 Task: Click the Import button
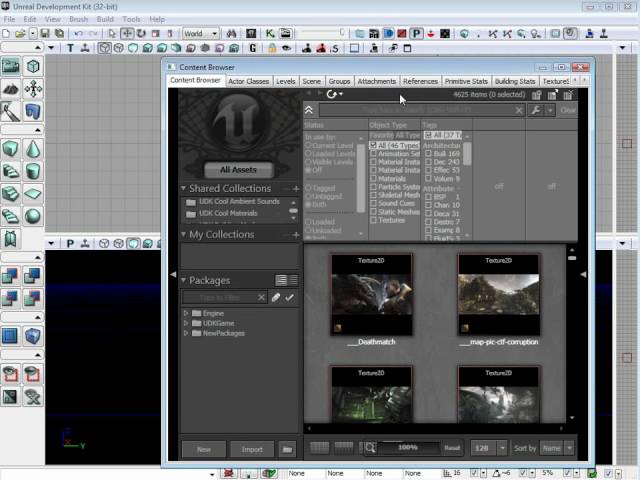point(252,449)
